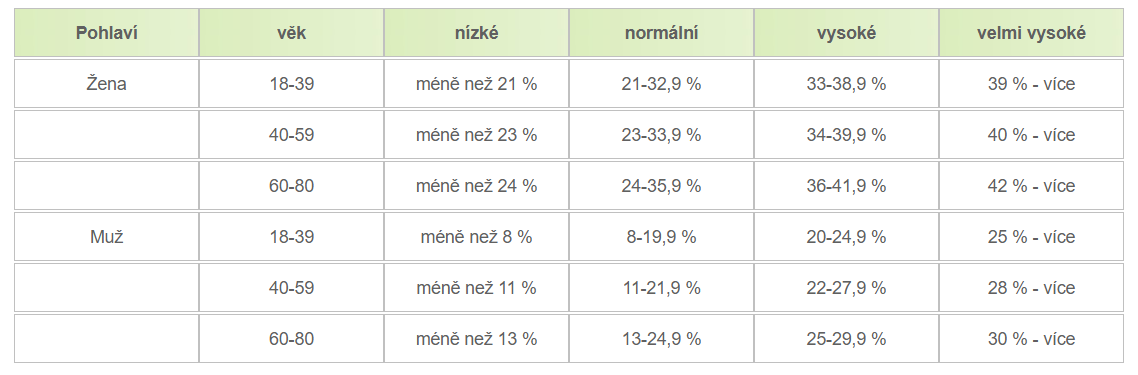This screenshot has height=375, width=1138.
Task: Select the méně než 23 % cell
Action: pos(476,135)
